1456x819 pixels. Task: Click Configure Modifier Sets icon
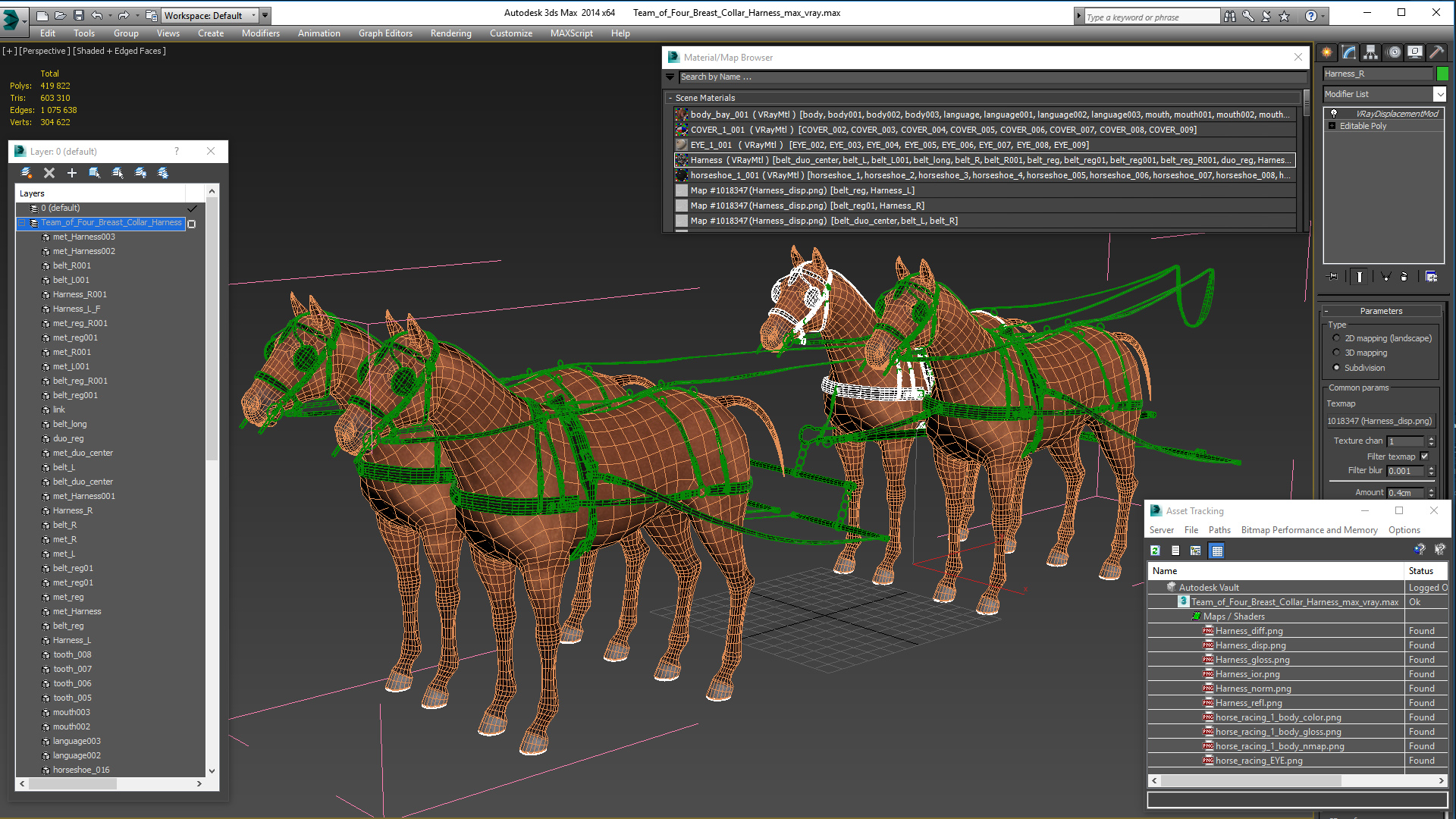[x=1431, y=277]
